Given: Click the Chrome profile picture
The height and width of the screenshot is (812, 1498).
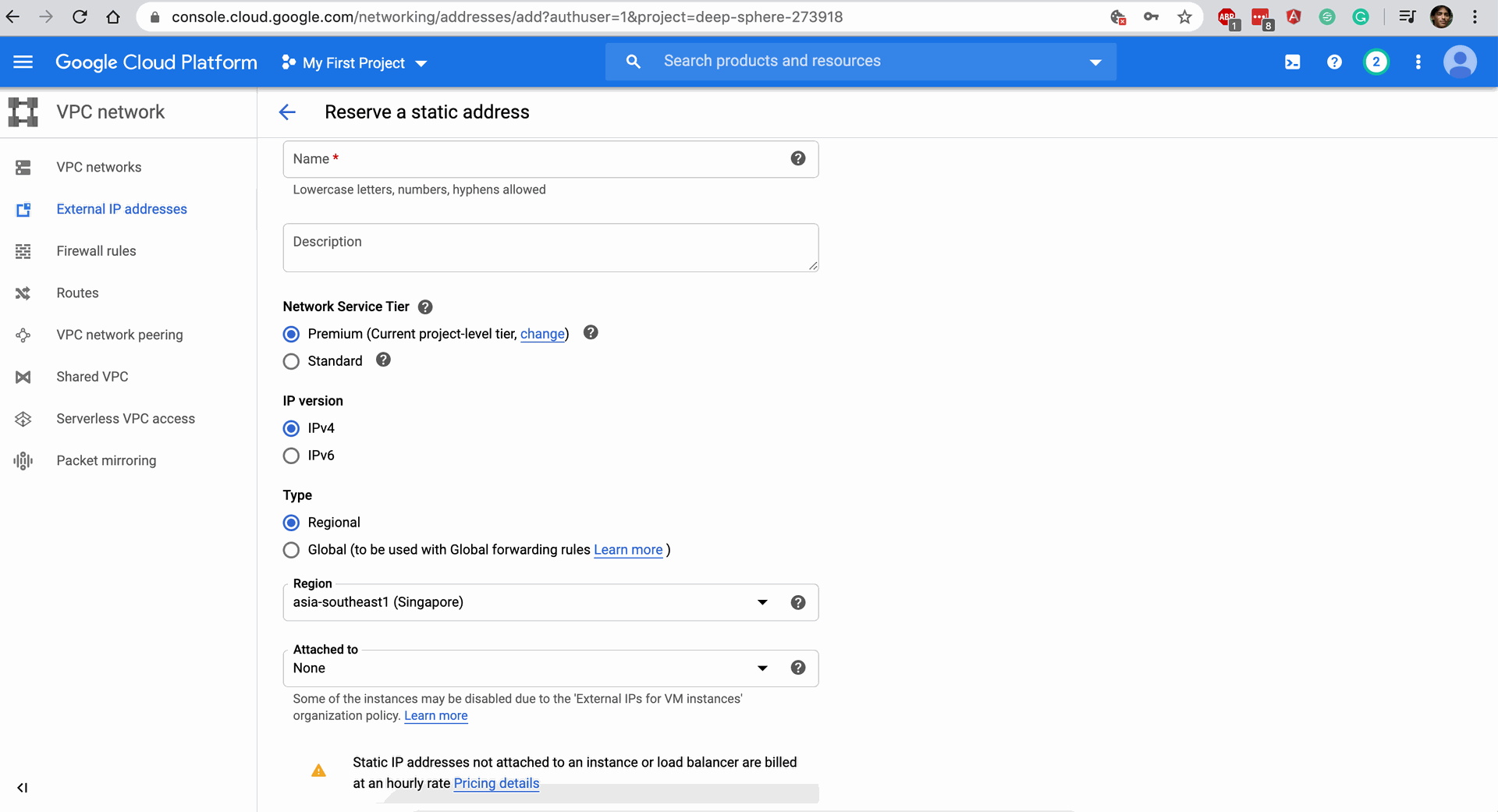Looking at the screenshot, I should coord(1441,17).
